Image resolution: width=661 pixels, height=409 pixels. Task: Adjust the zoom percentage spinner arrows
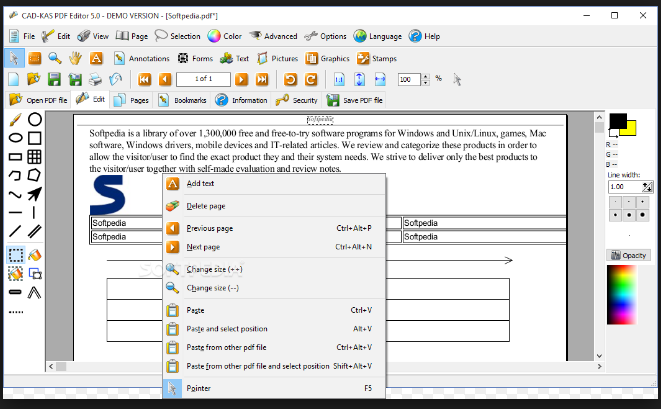pyautogui.click(x=425, y=79)
